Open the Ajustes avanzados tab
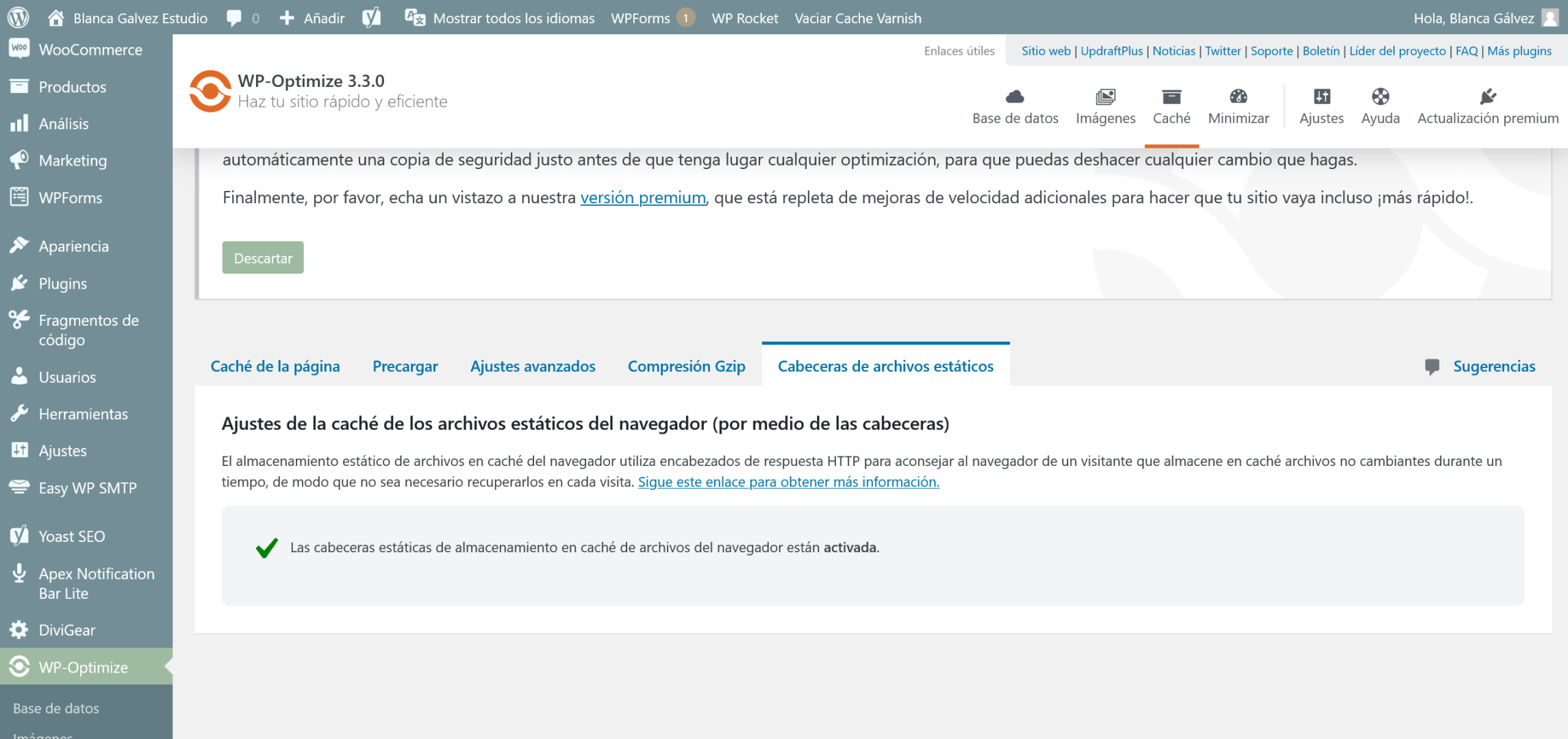This screenshot has width=1568, height=739. (x=533, y=366)
